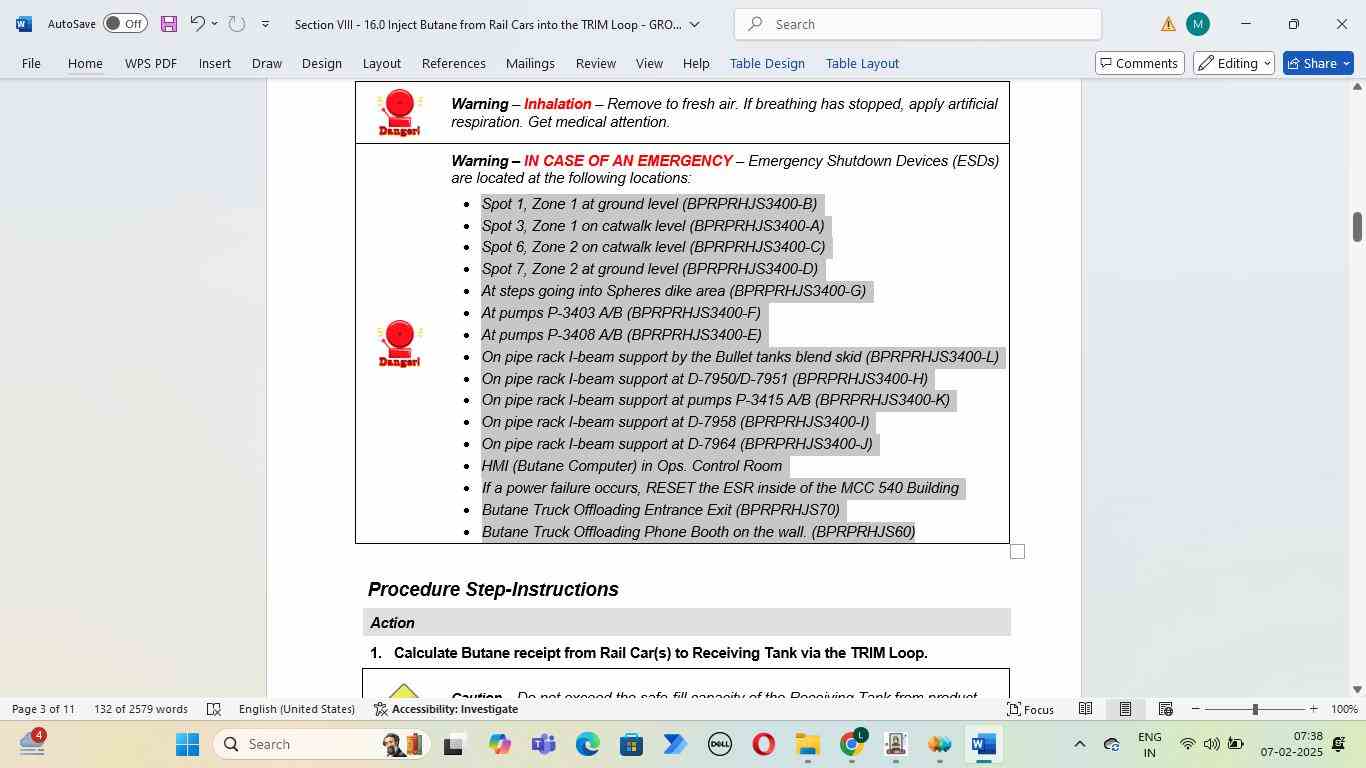This screenshot has width=1366, height=768.
Task: Click the 100% zoom level
Action: [x=1345, y=709]
